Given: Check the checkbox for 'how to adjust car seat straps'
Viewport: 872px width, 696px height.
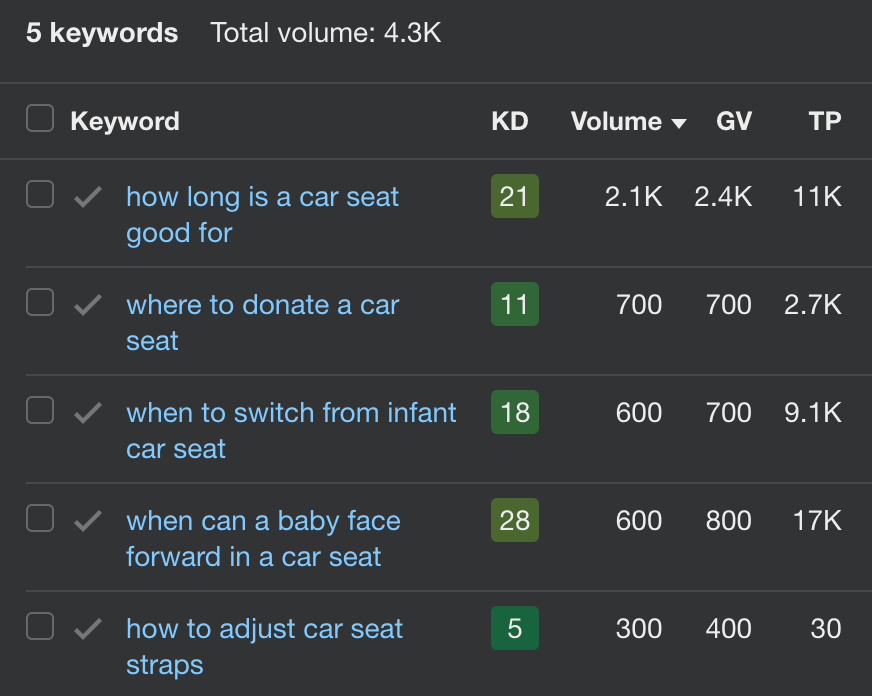Looking at the screenshot, I should pyautogui.click(x=39, y=625).
